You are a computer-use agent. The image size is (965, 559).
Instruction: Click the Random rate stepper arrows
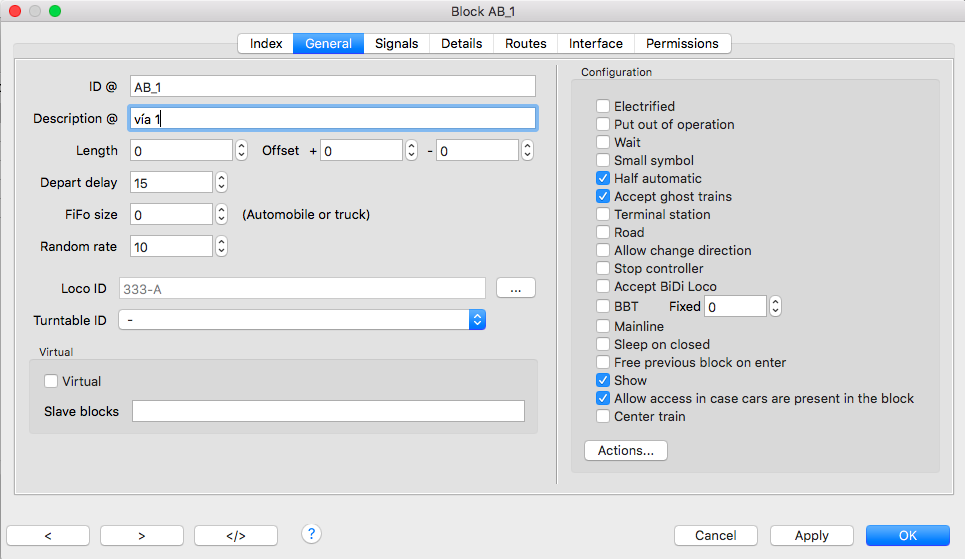click(221, 246)
